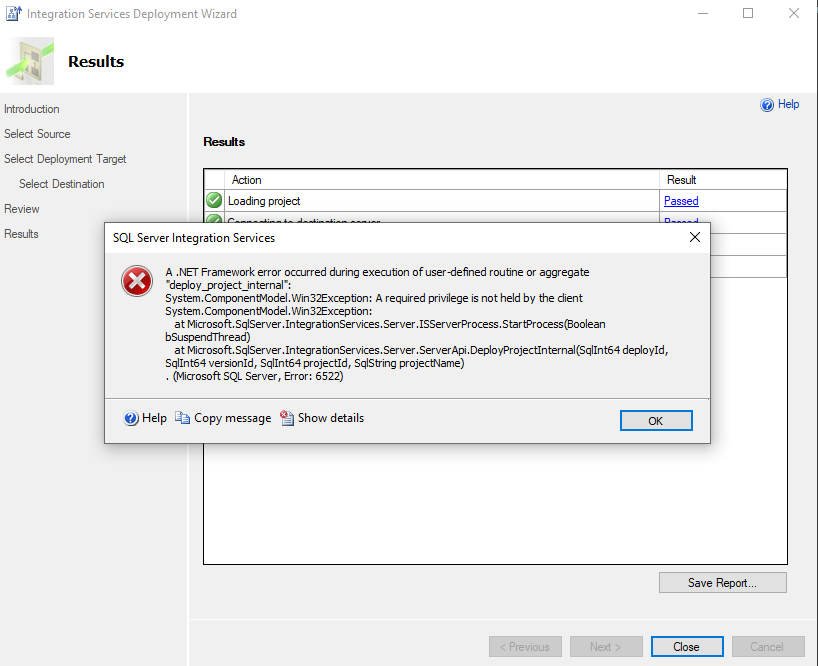Click the green checkmark beside Loading project
This screenshot has width=818, height=666.
click(x=213, y=200)
